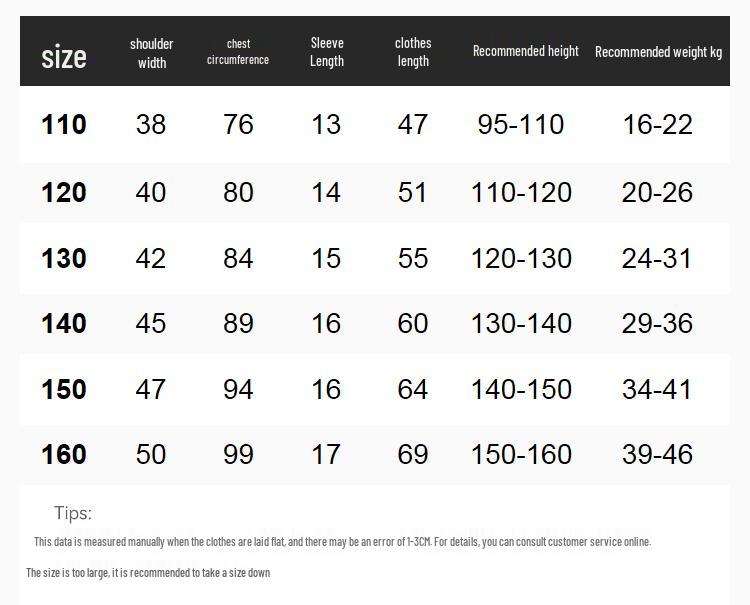The width and height of the screenshot is (750, 605).
Task: Click the manual measurement error note
Action: click(342, 542)
